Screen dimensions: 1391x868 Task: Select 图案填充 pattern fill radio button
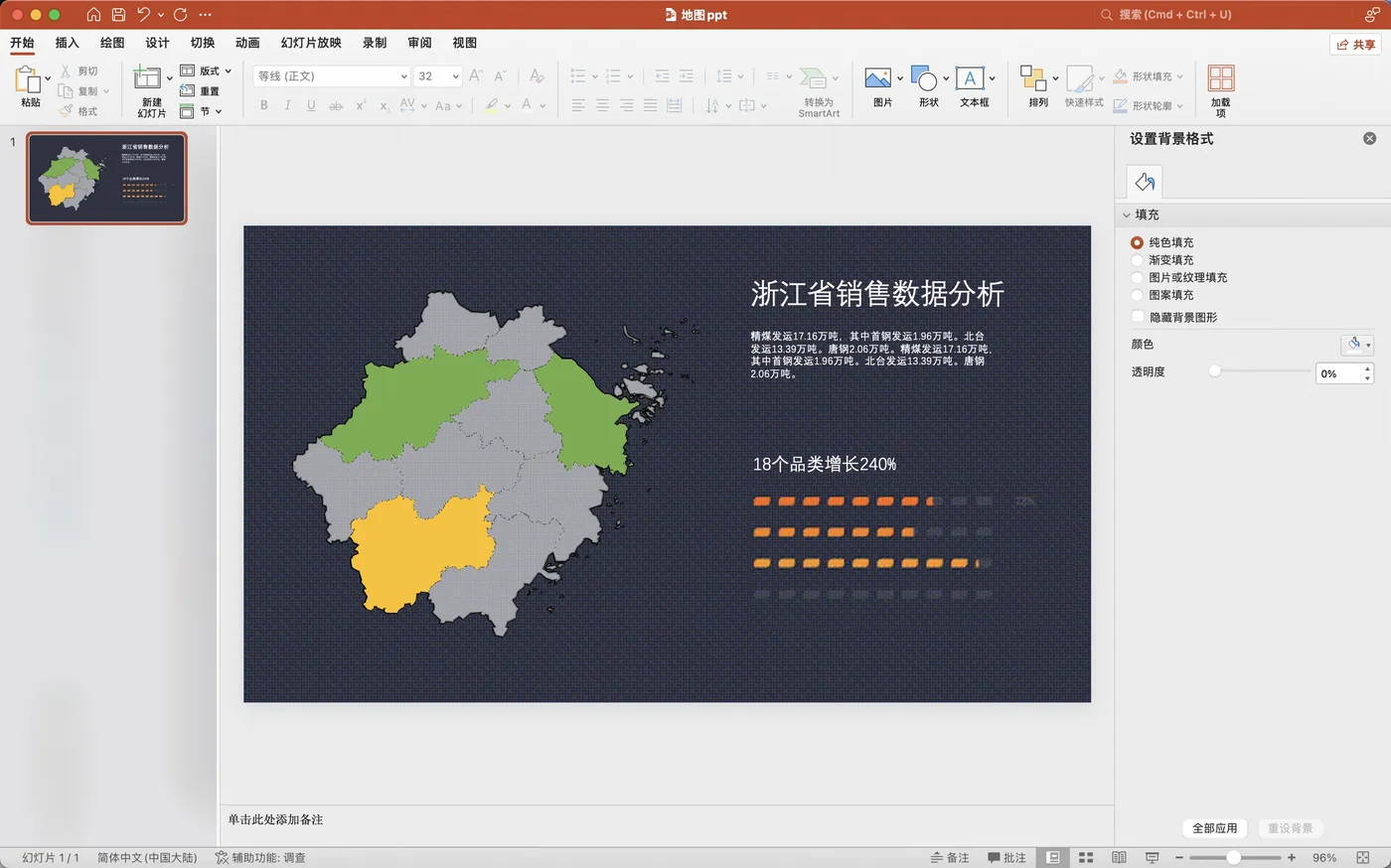(1137, 295)
